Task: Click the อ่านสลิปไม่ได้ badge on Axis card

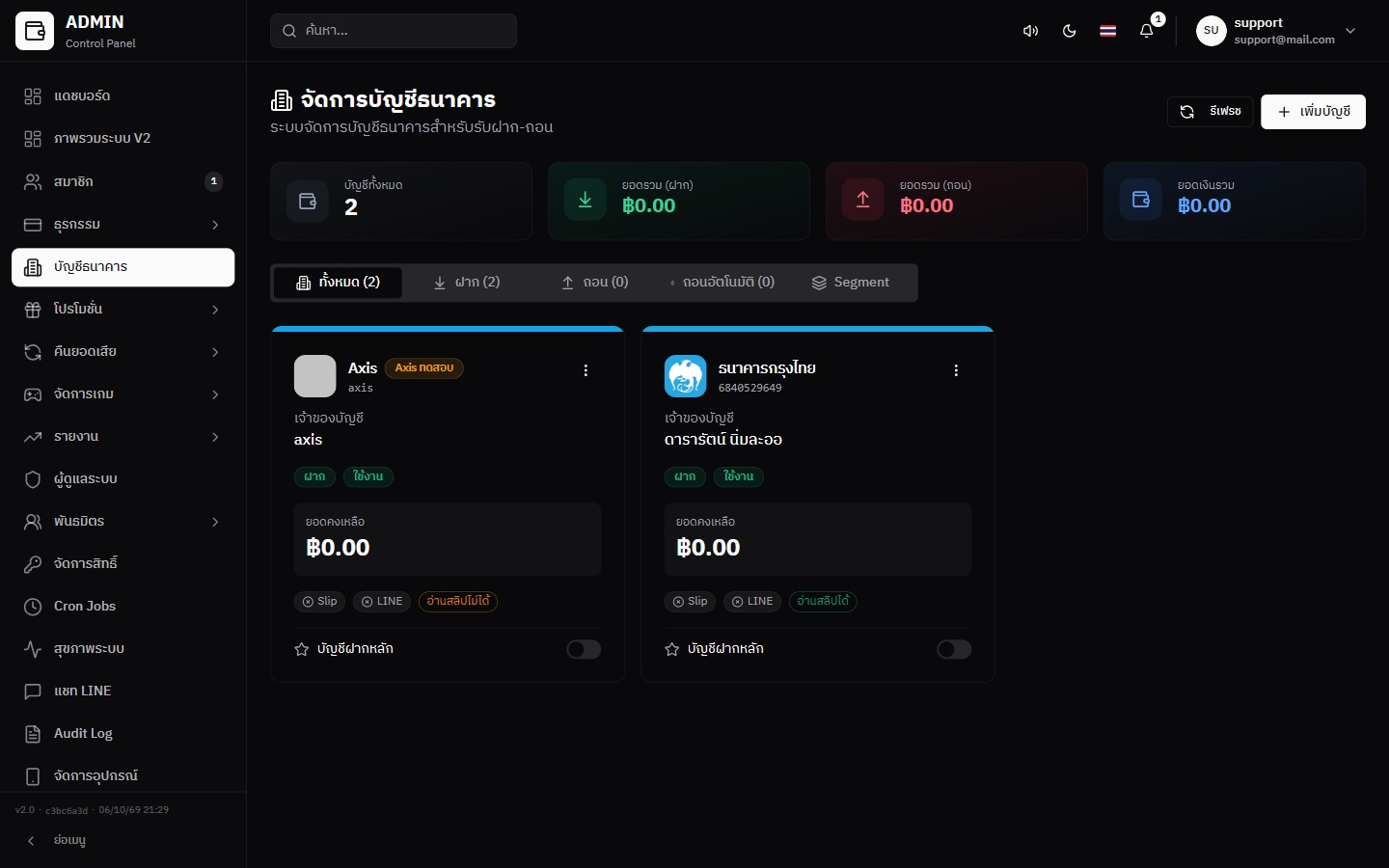Action: [458, 601]
